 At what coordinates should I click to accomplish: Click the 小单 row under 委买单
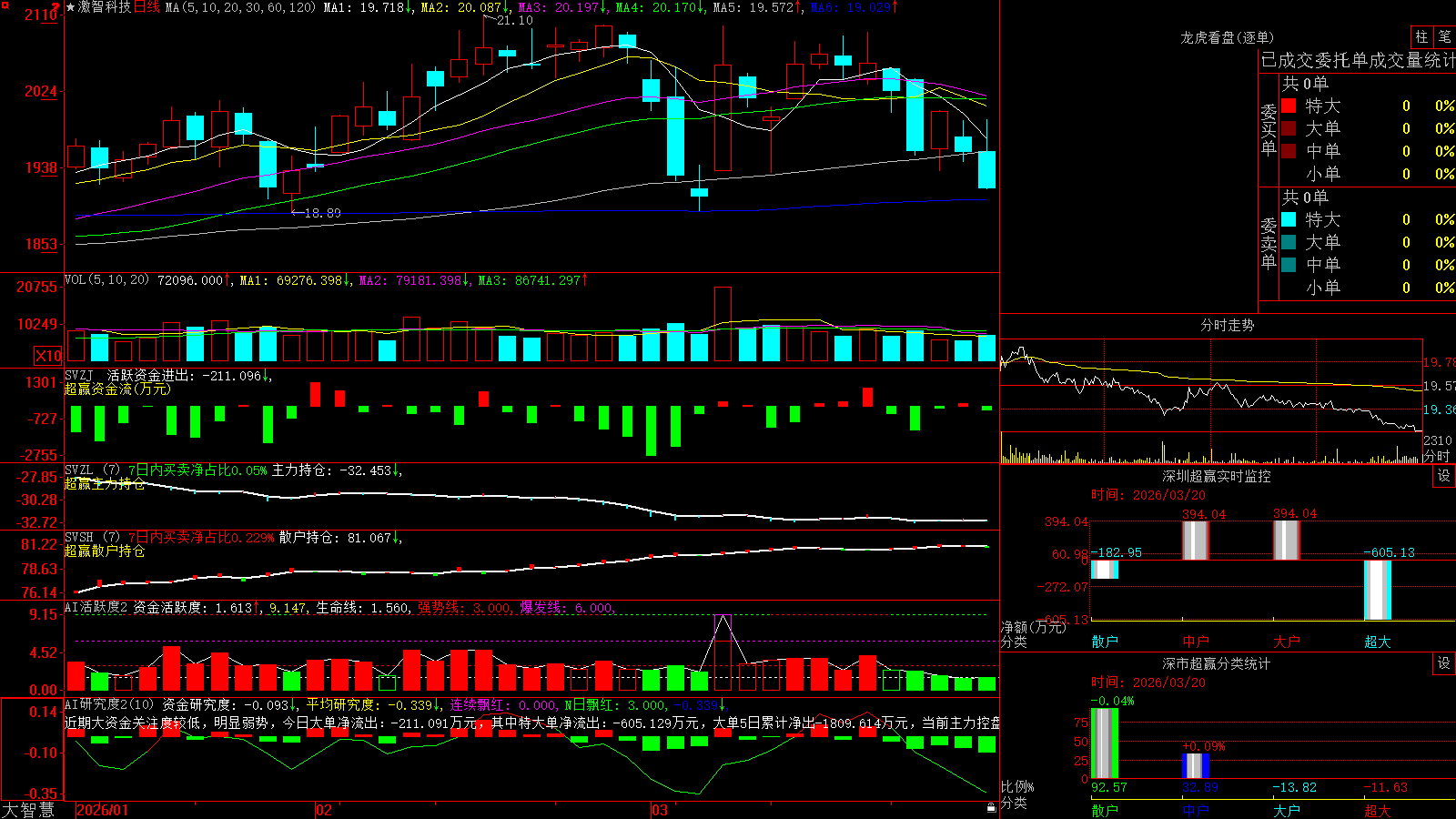1368,174
